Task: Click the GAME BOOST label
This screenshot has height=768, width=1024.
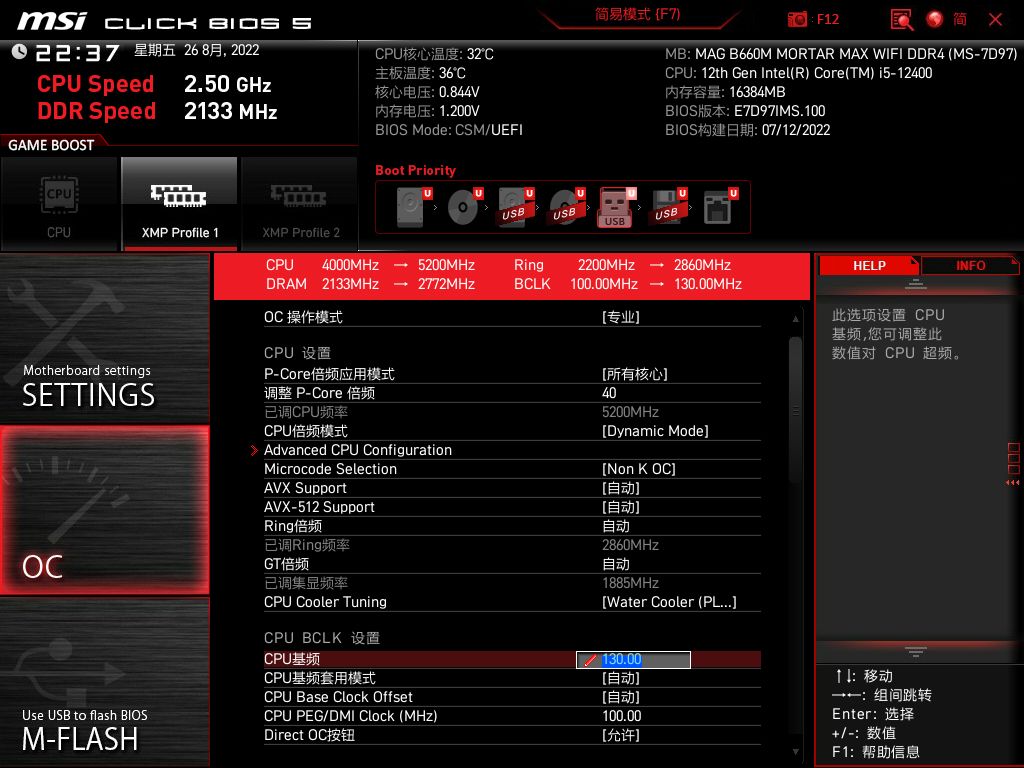Action: pyautogui.click(x=51, y=145)
